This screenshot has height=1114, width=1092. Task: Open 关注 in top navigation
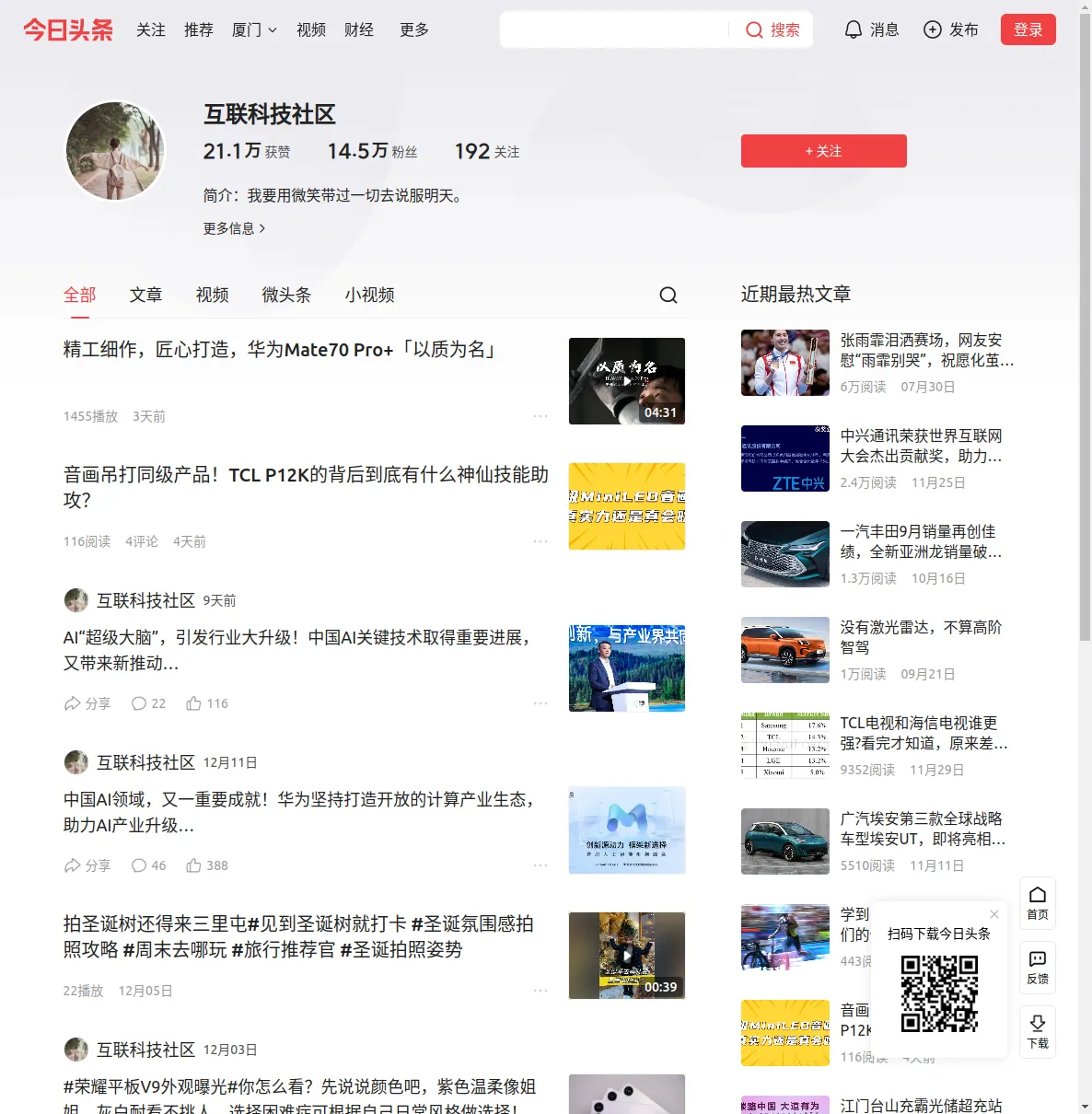[151, 29]
